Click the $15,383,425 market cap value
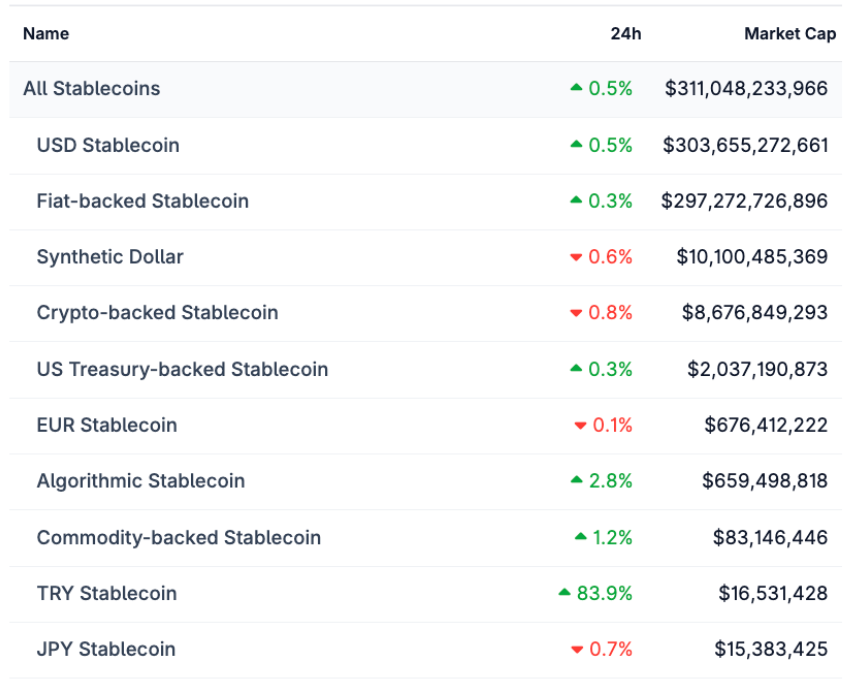This screenshot has width=862, height=696. pos(771,649)
